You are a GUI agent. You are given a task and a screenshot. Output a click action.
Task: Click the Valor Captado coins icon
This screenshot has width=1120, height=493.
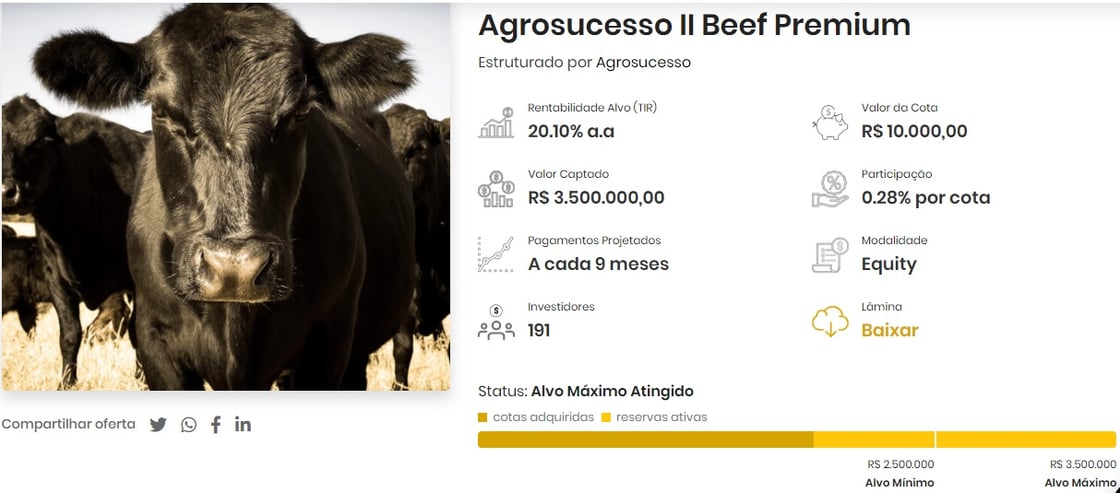[x=496, y=188]
